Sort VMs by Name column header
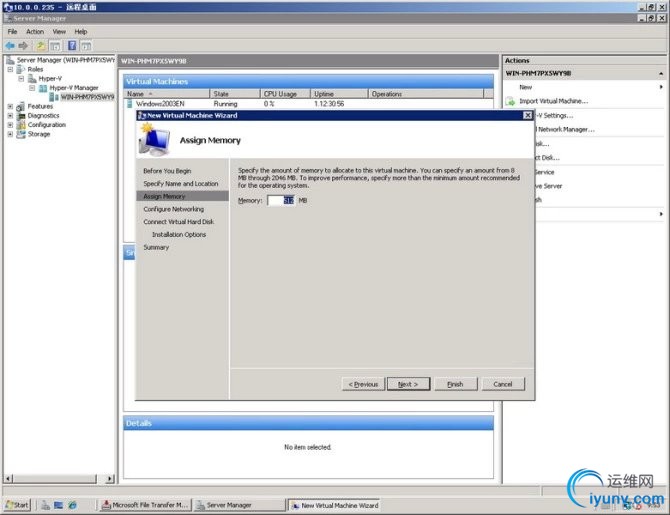The width and height of the screenshot is (670, 515). point(167,94)
